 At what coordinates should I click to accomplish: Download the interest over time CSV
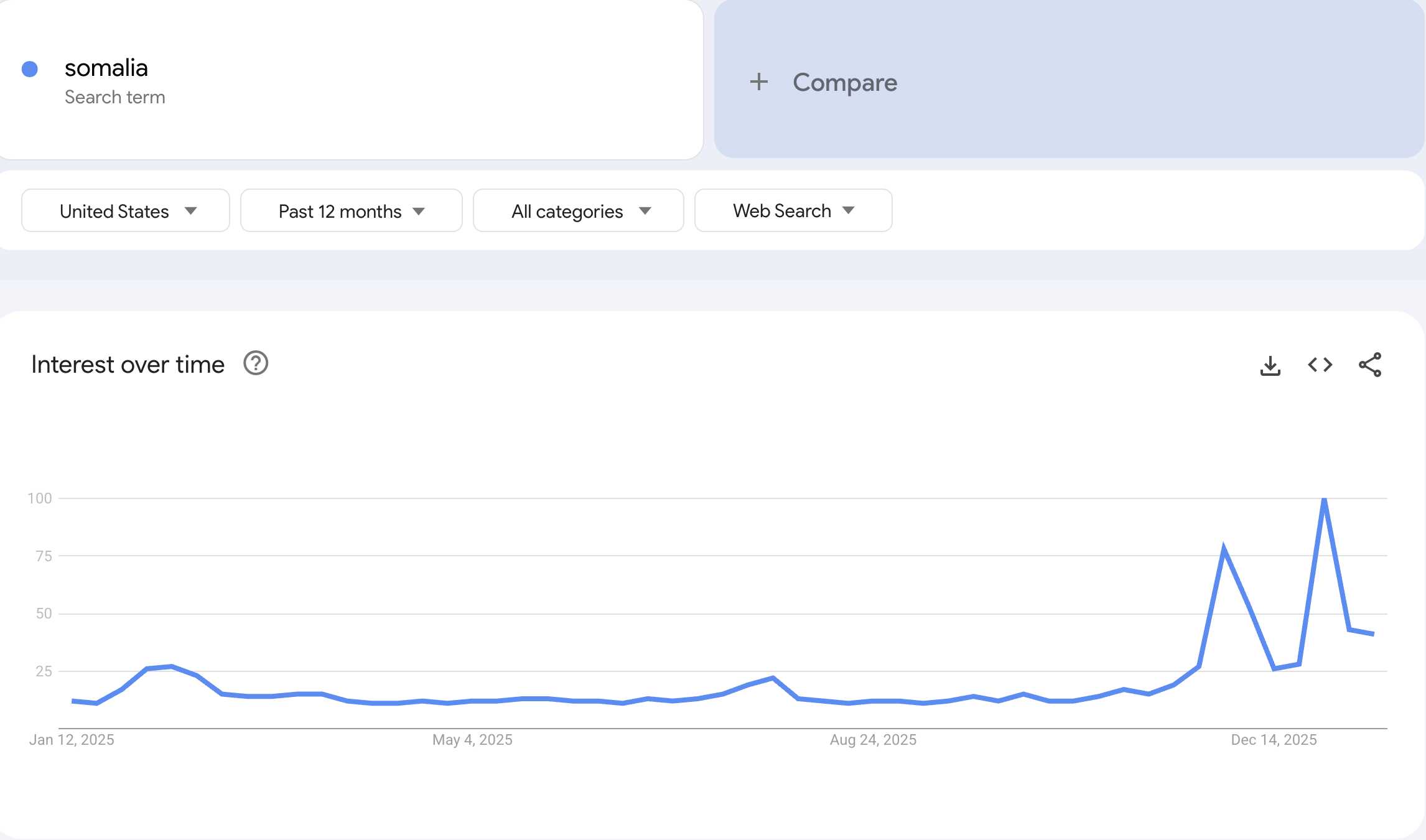(1270, 365)
